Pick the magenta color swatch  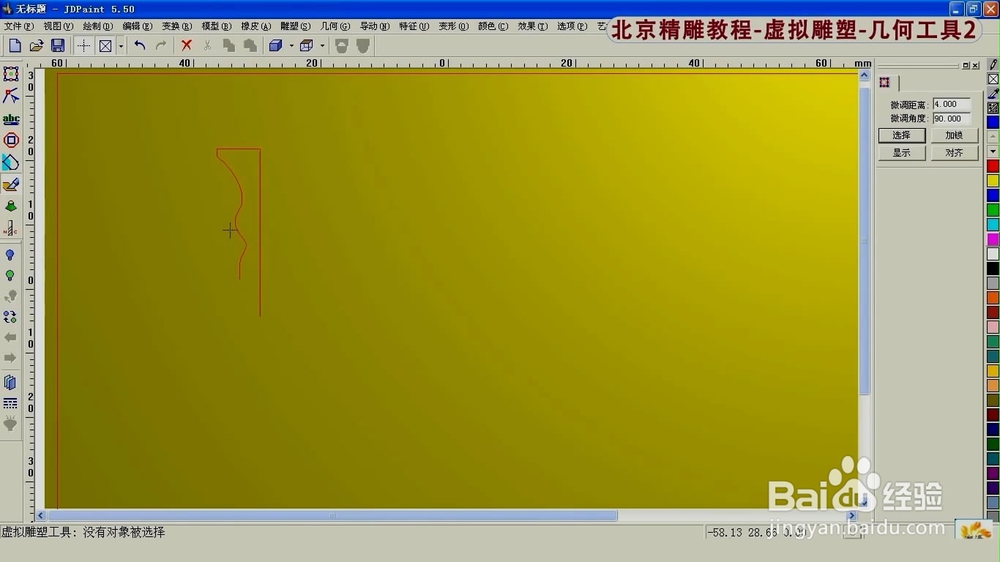click(x=993, y=239)
